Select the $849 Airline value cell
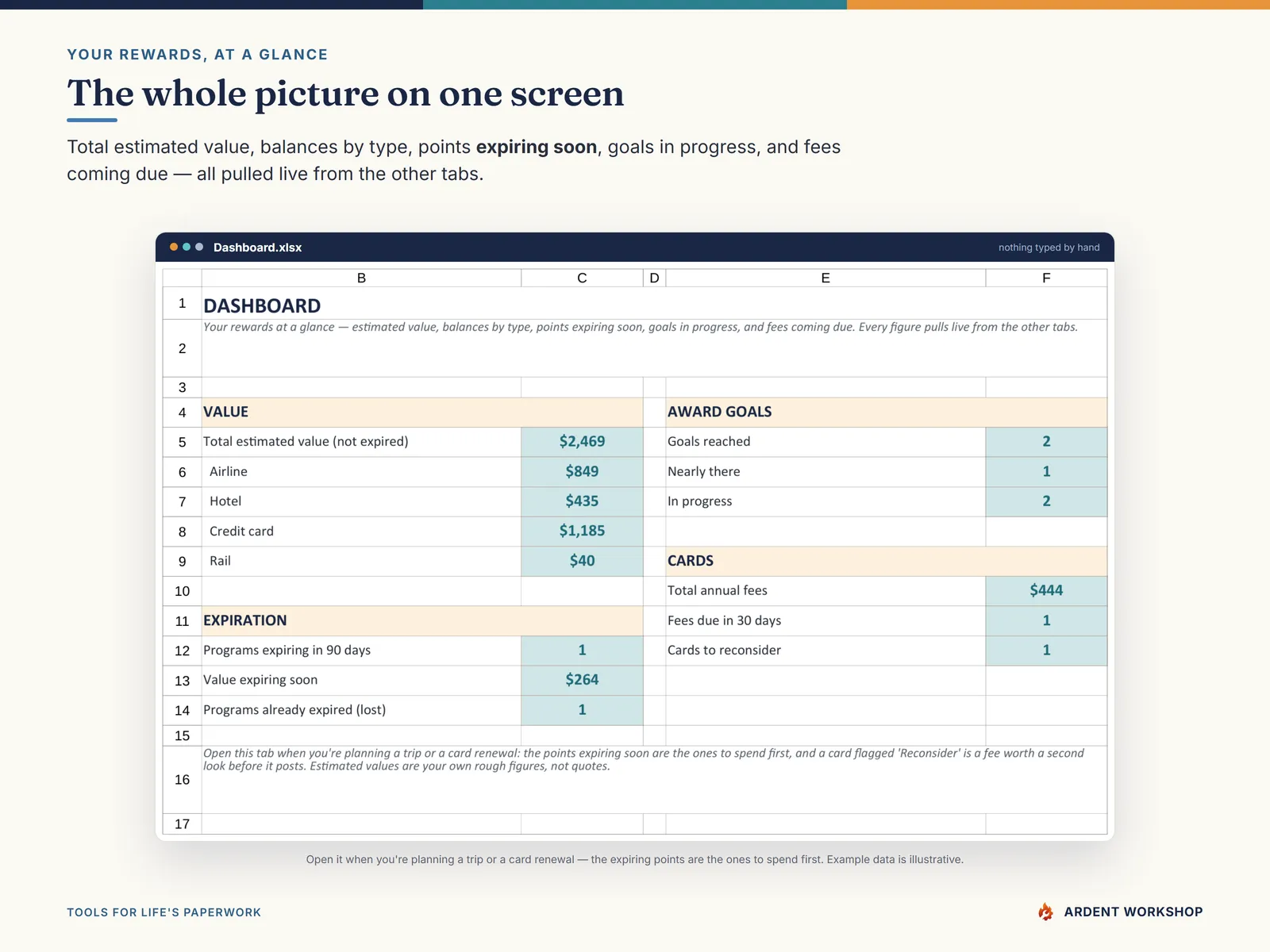 tap(582, 472)
